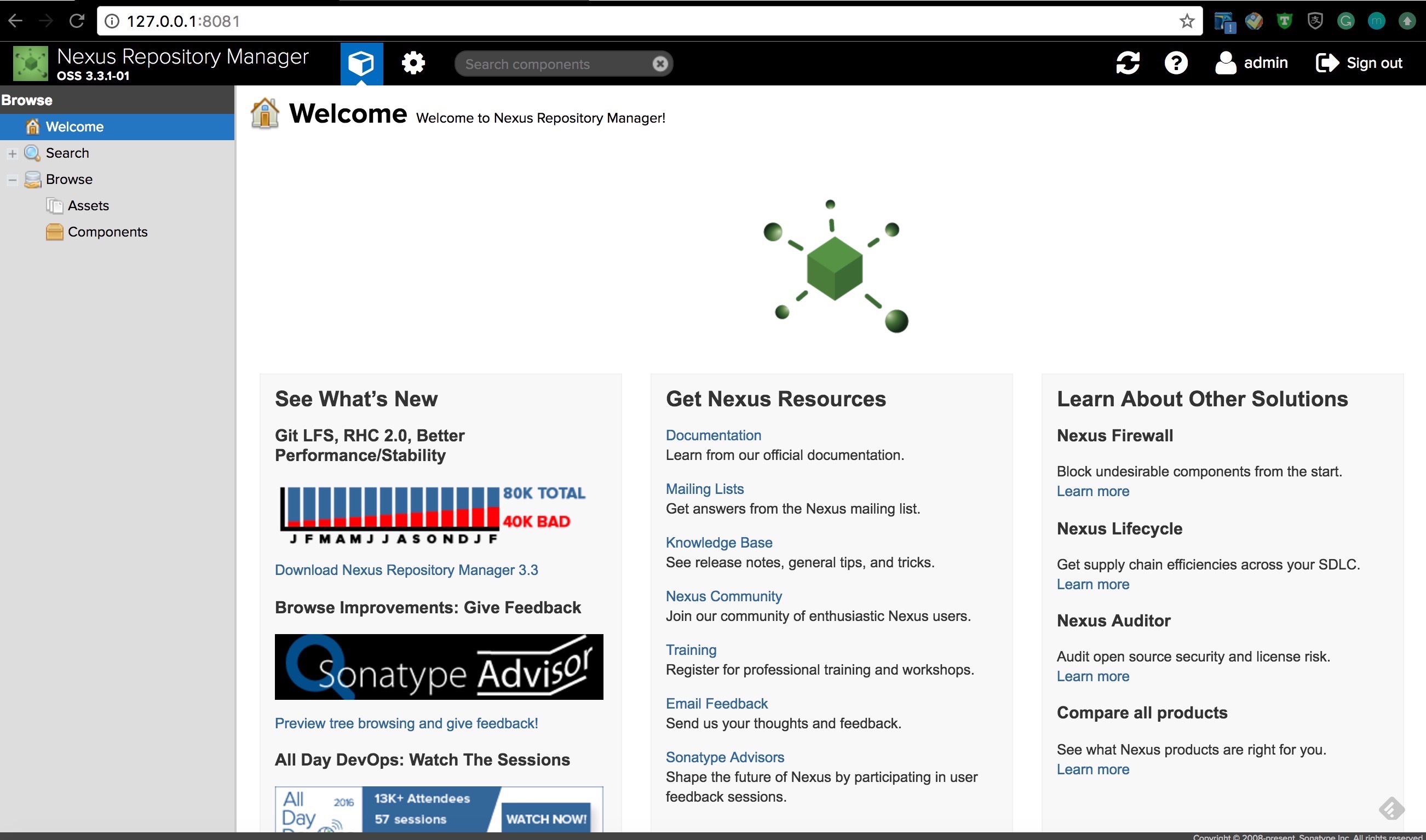
Task: Reload the browser page
Action: click(x=77, y=21)
